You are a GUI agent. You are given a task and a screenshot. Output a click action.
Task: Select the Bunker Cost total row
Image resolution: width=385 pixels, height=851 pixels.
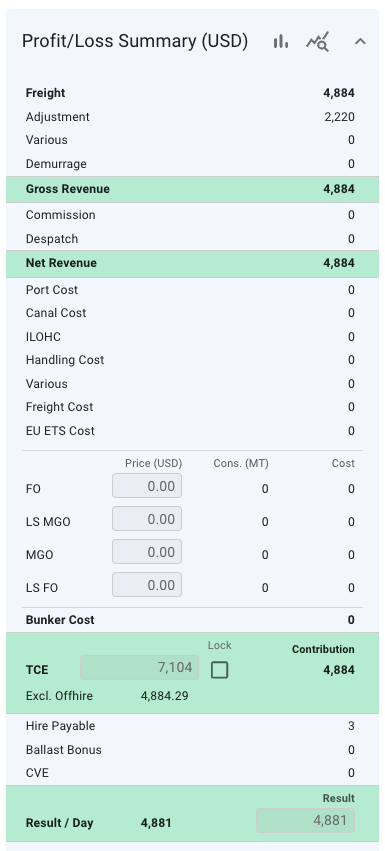(x=192, y=620)
